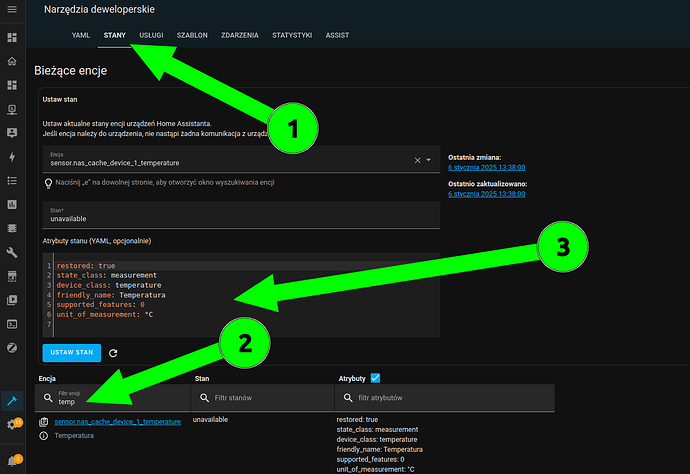Open sensor.nas_cache_device_1_temperature link in table

117,422
